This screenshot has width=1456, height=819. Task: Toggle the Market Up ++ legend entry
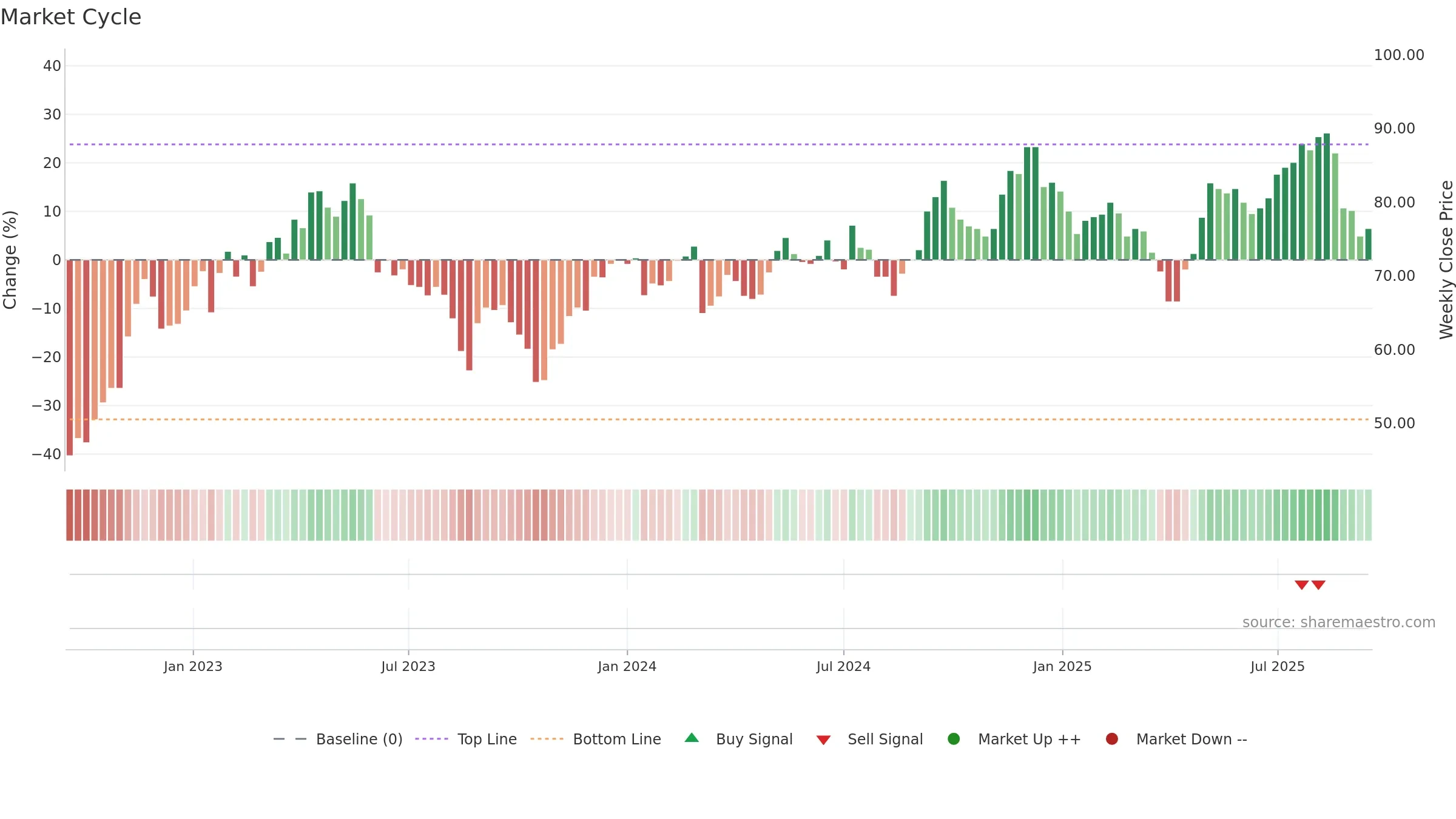pyautogui.click(x=1014, y=739)
